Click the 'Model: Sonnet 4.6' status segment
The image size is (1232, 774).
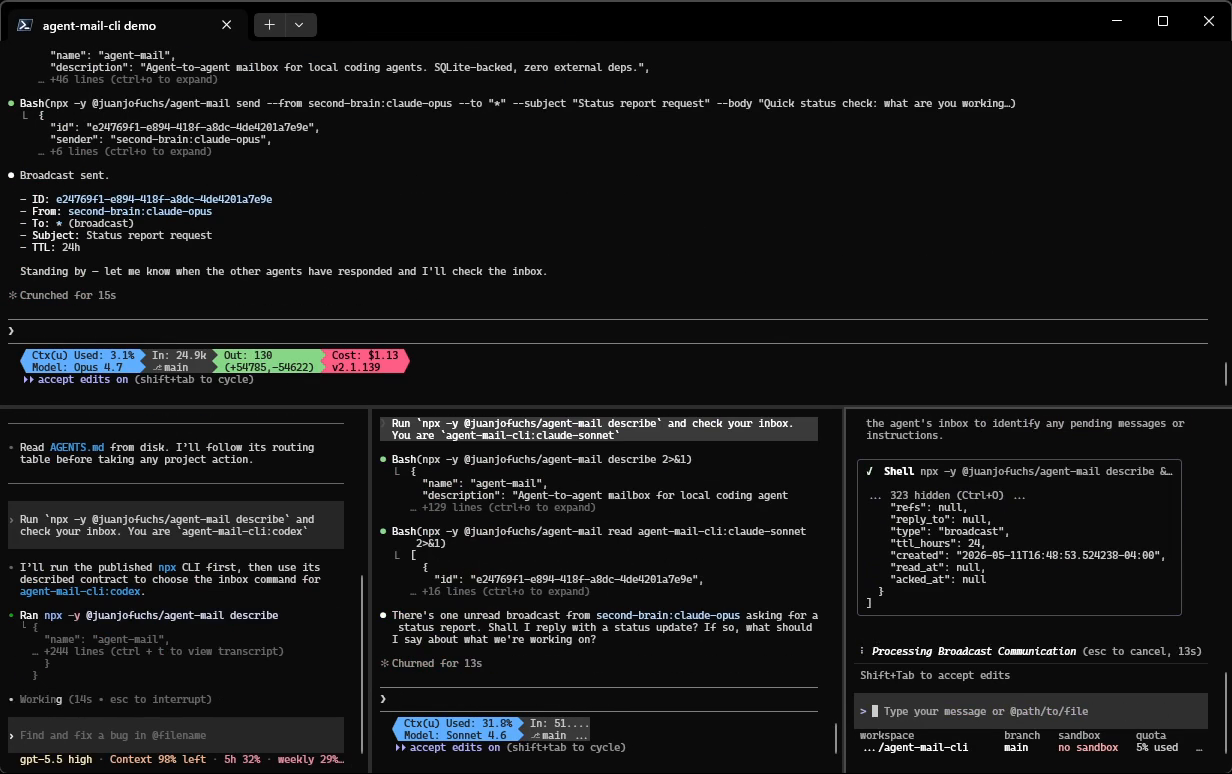[x=458, y=735]
